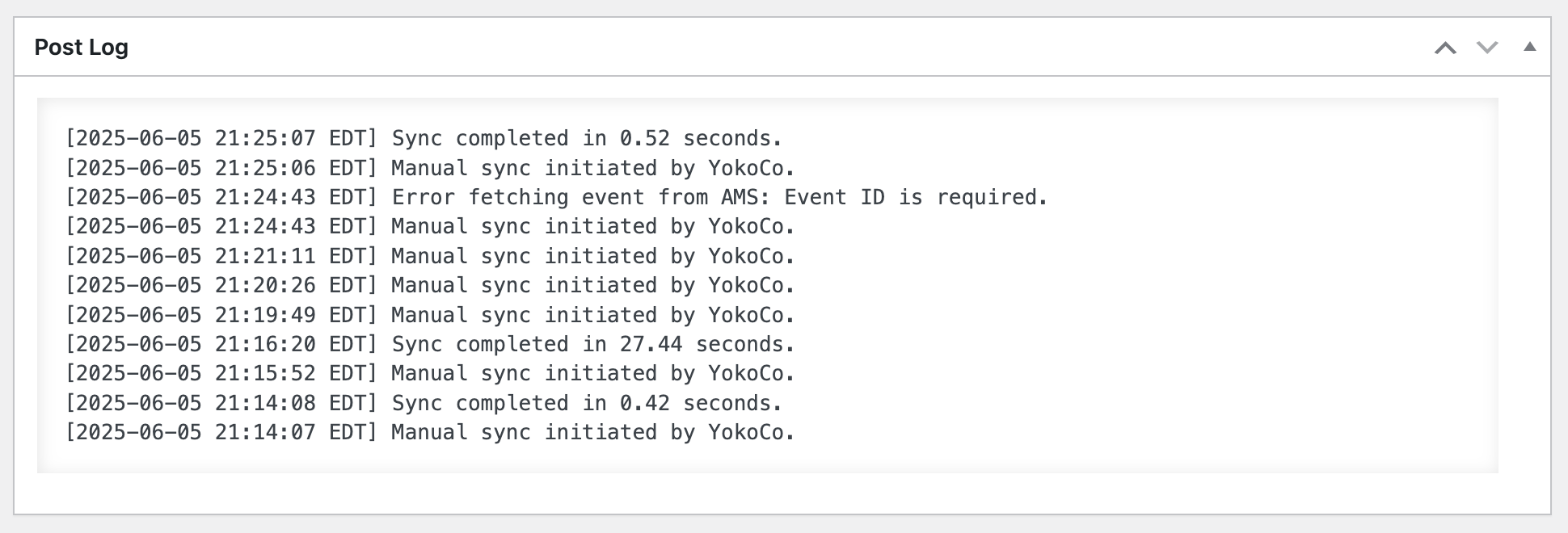Image resolution: width=1568 pixels, height=533 pixels.
Task: Click the 'Sync completed in 27.44 seconds' line
Action: pyautogui.click(x=592, y=345)
